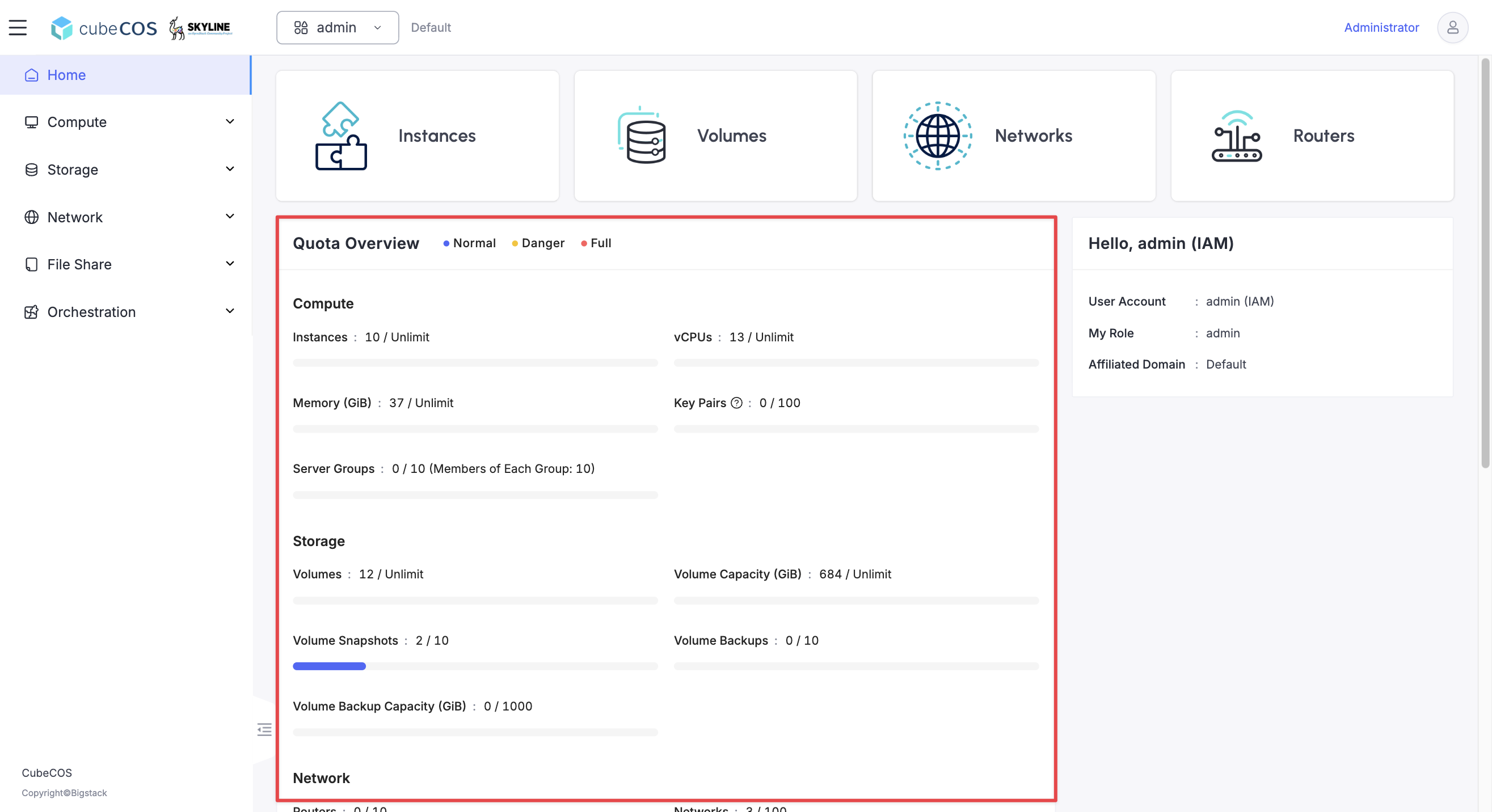Click the File Share icon
The image size is (1492, 812).
pyautogui.click(x=31, y=264)
